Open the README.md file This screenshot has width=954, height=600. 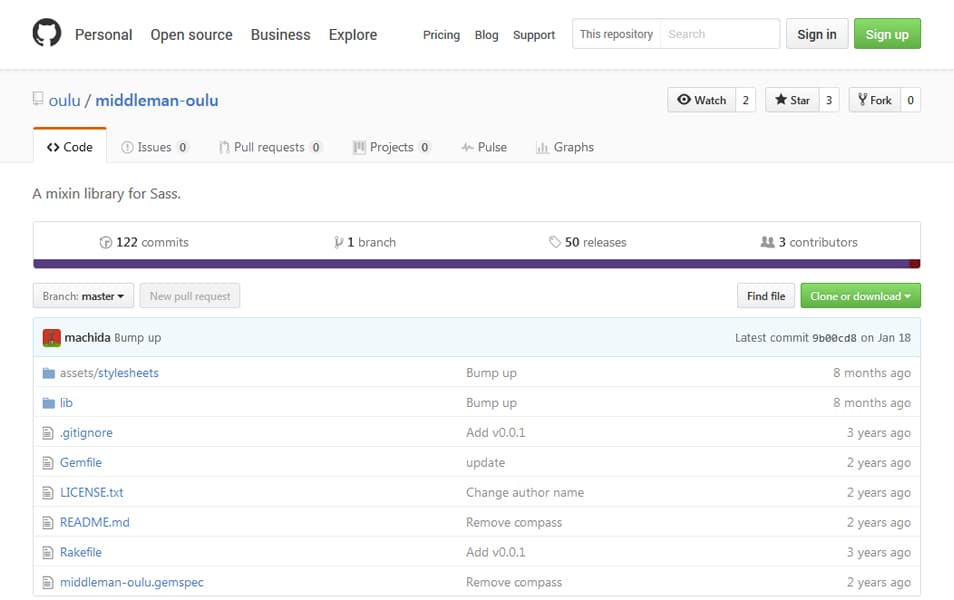(x=94, y=523)
